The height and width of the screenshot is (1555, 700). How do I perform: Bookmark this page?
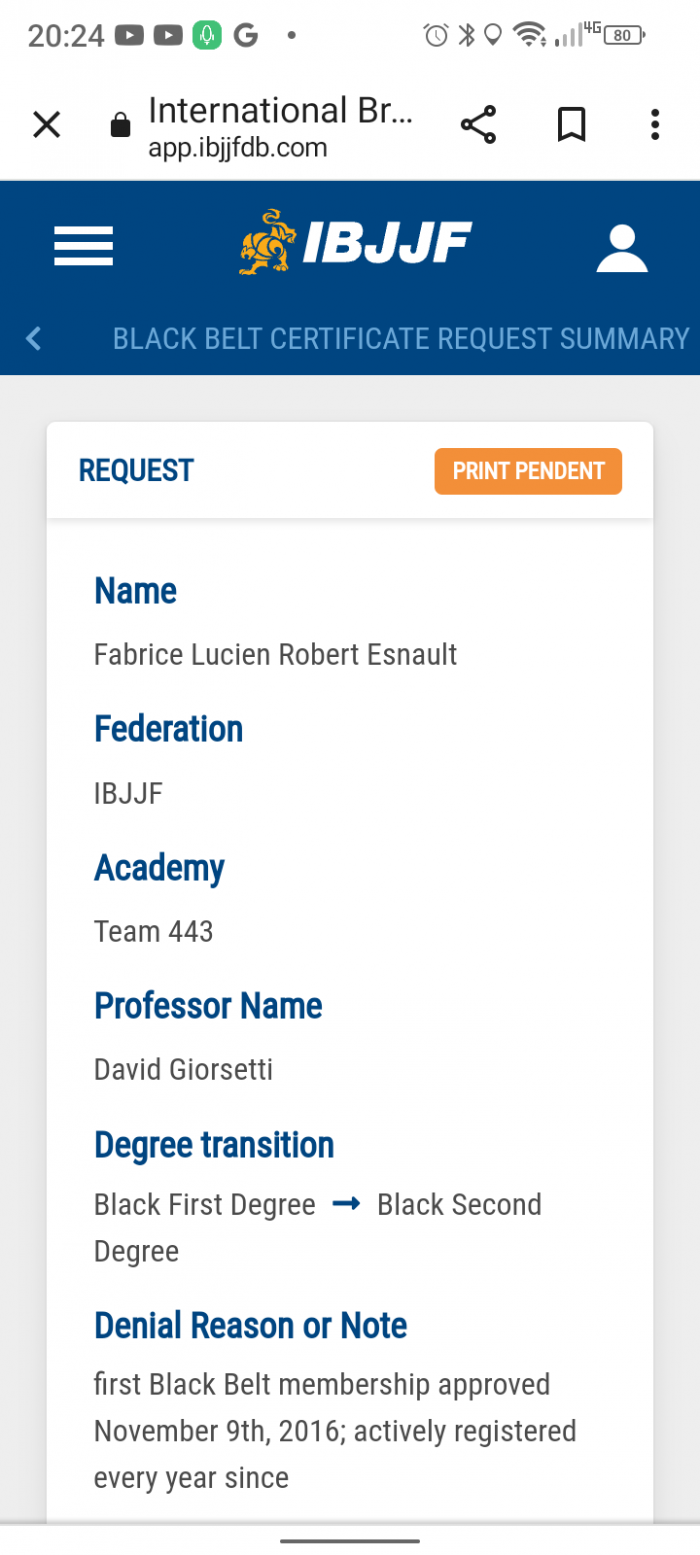pos(571,125)
